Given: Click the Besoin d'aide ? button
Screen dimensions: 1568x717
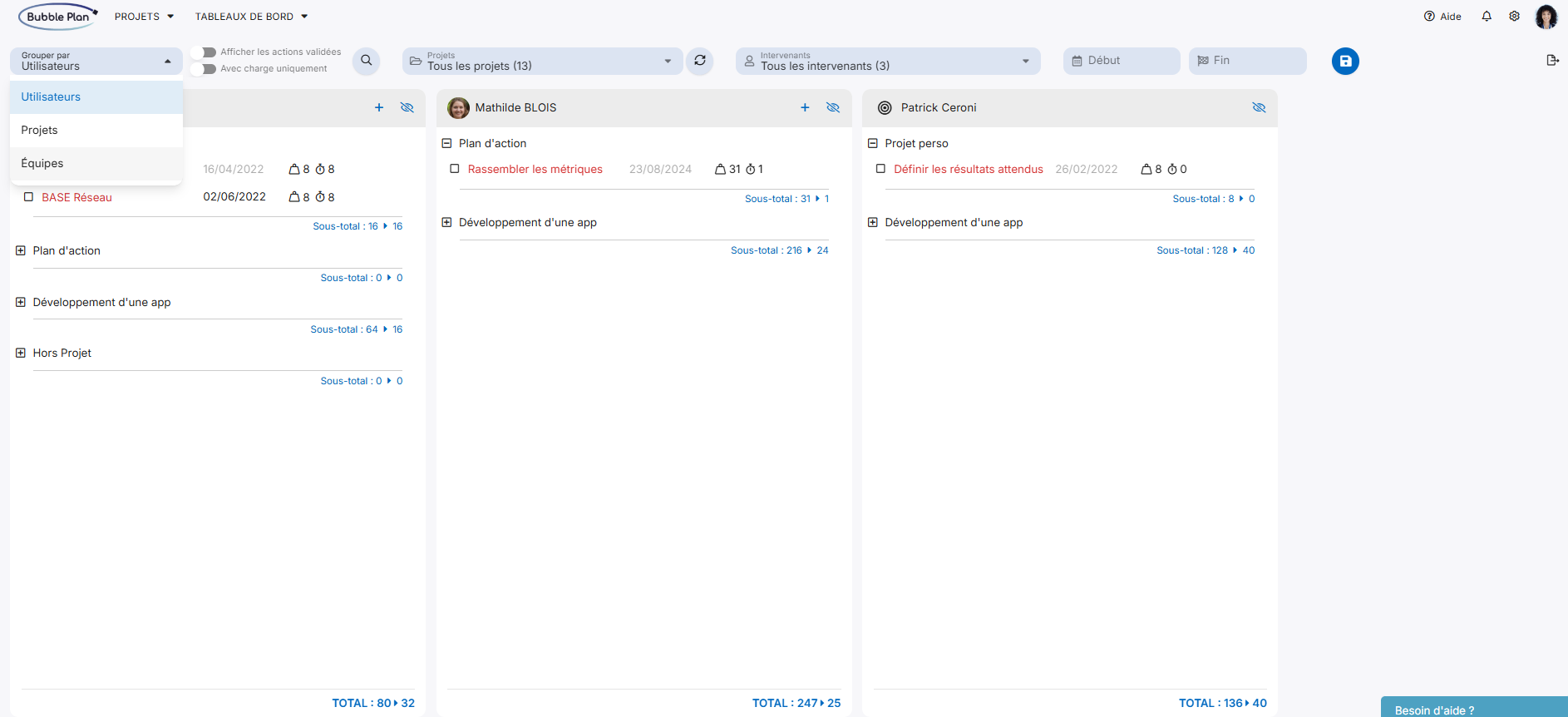Looking at the screenshot, I should click(x=1474, y=707).
